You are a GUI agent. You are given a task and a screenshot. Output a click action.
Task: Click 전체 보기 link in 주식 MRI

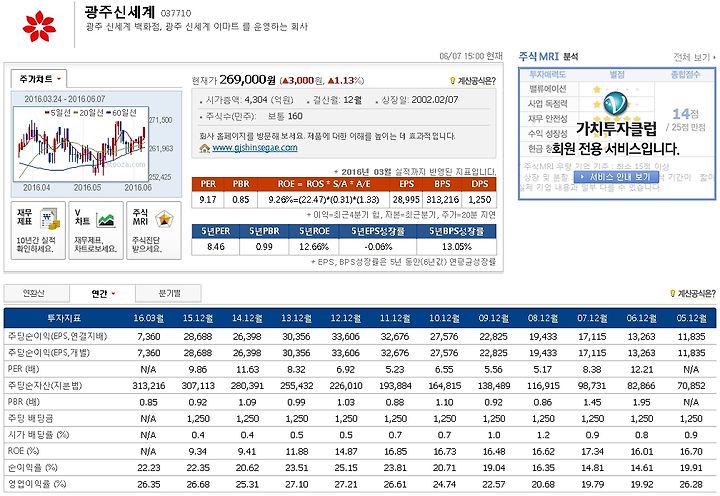pyautogui.click(x=693, y=57)
